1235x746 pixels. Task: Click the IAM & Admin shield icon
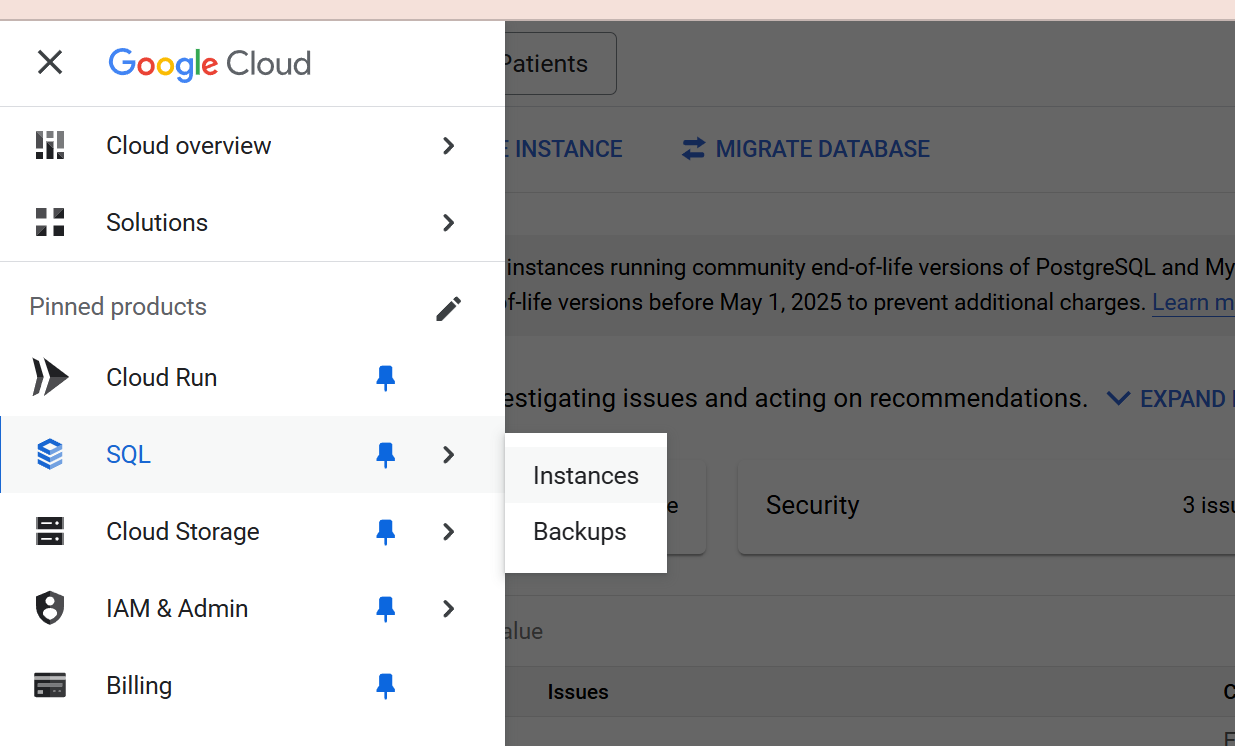(50, 608)
